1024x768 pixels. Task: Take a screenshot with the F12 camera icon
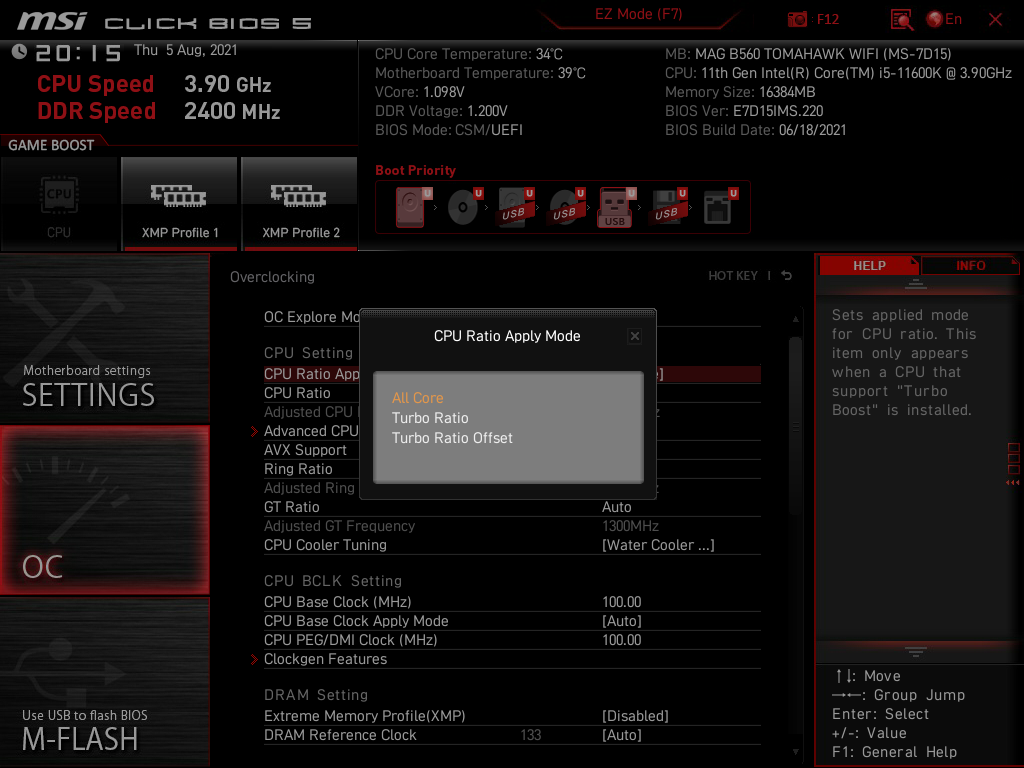(x=797, y=20)
